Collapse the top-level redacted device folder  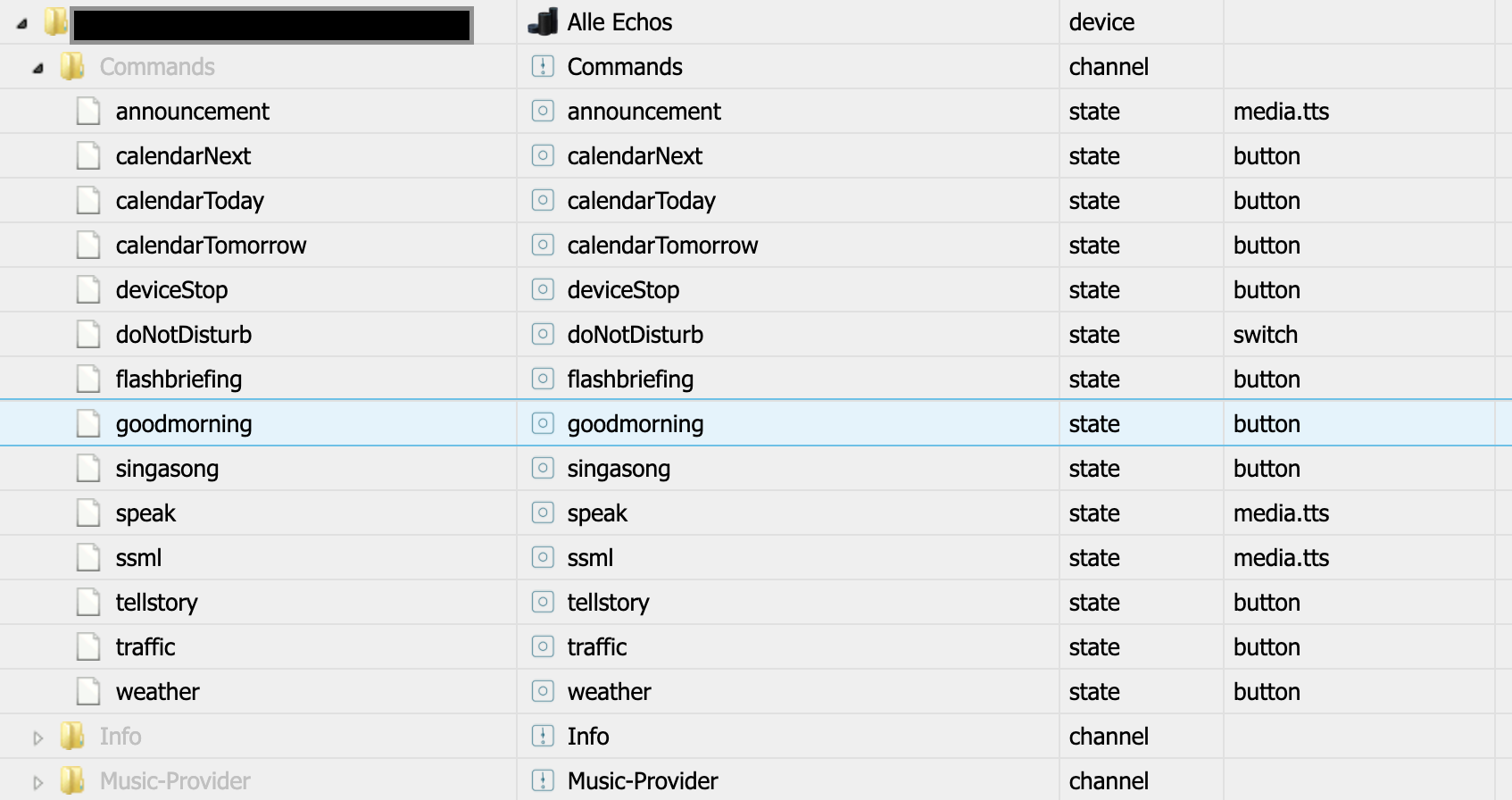pos(22,23)
